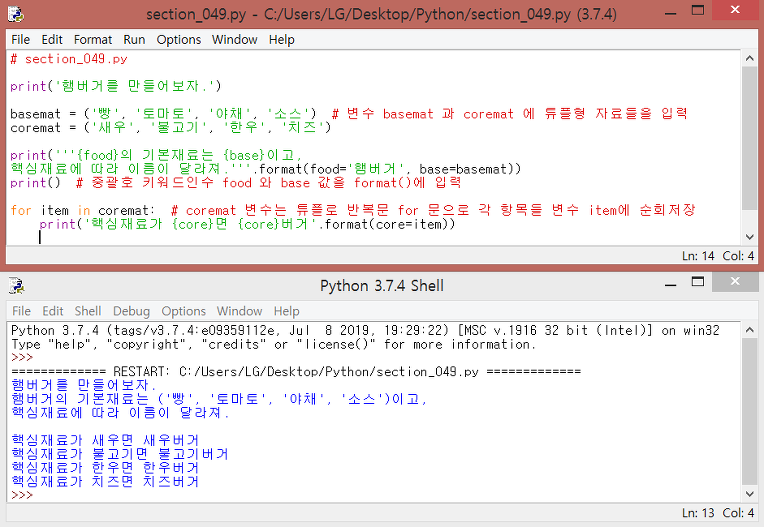The image size is (764, 527).
Task: Maximize the section_049.py editor window
Action: coord(698,10)
